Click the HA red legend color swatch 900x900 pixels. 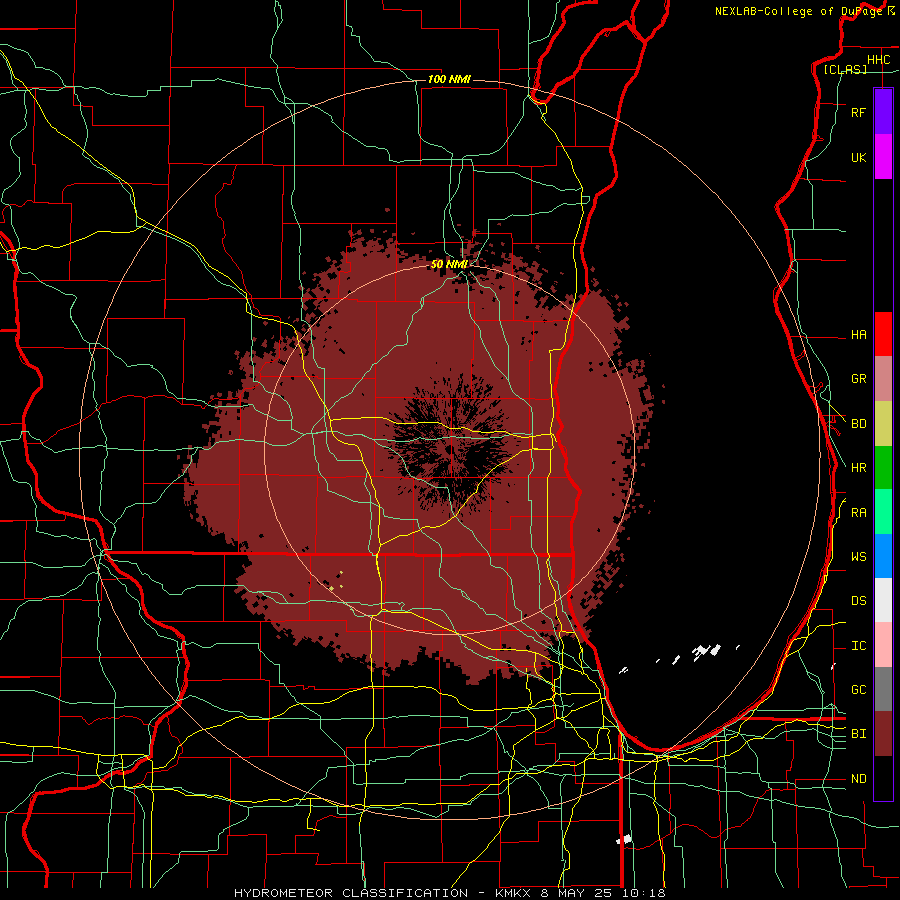pos(883,334)
